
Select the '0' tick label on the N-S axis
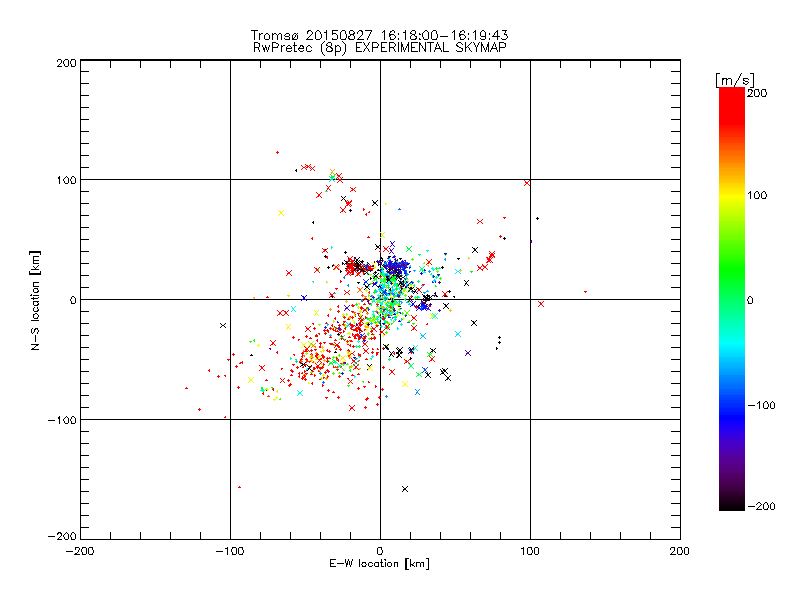73,300
